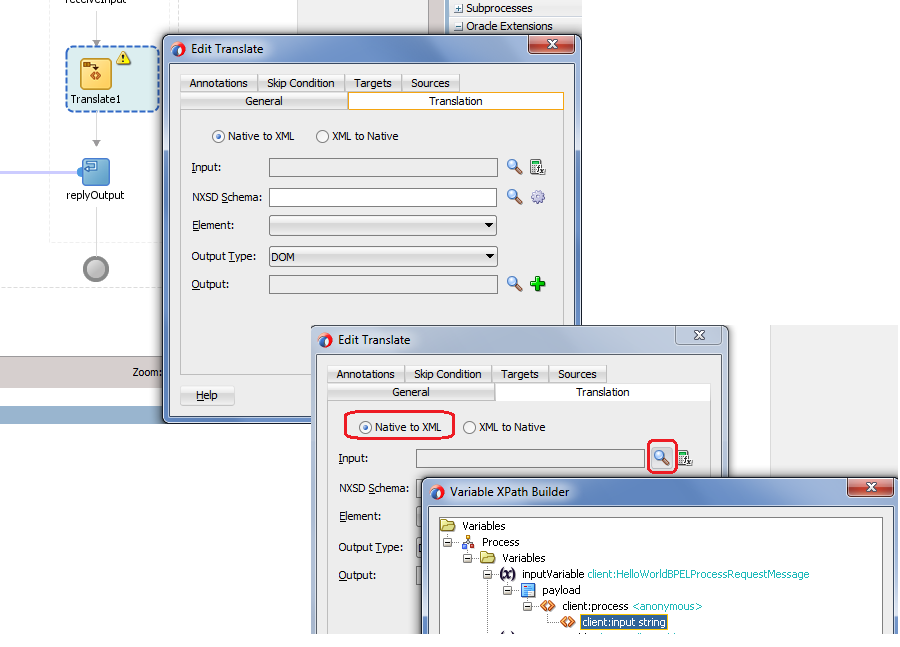This screenshot has width=900, height=647.
Task: Collapse the inputVariable tree node
Action: tap(489, 574)
